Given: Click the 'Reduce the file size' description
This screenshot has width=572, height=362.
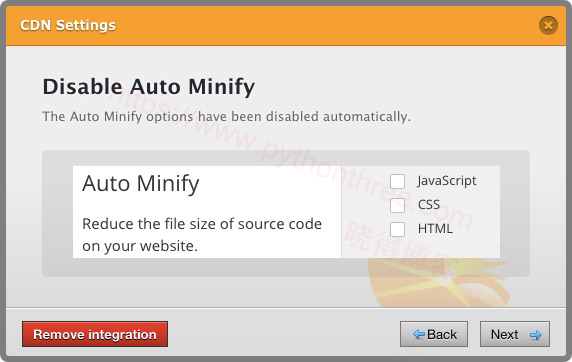Looking at the screenshot, I should 202,235.
